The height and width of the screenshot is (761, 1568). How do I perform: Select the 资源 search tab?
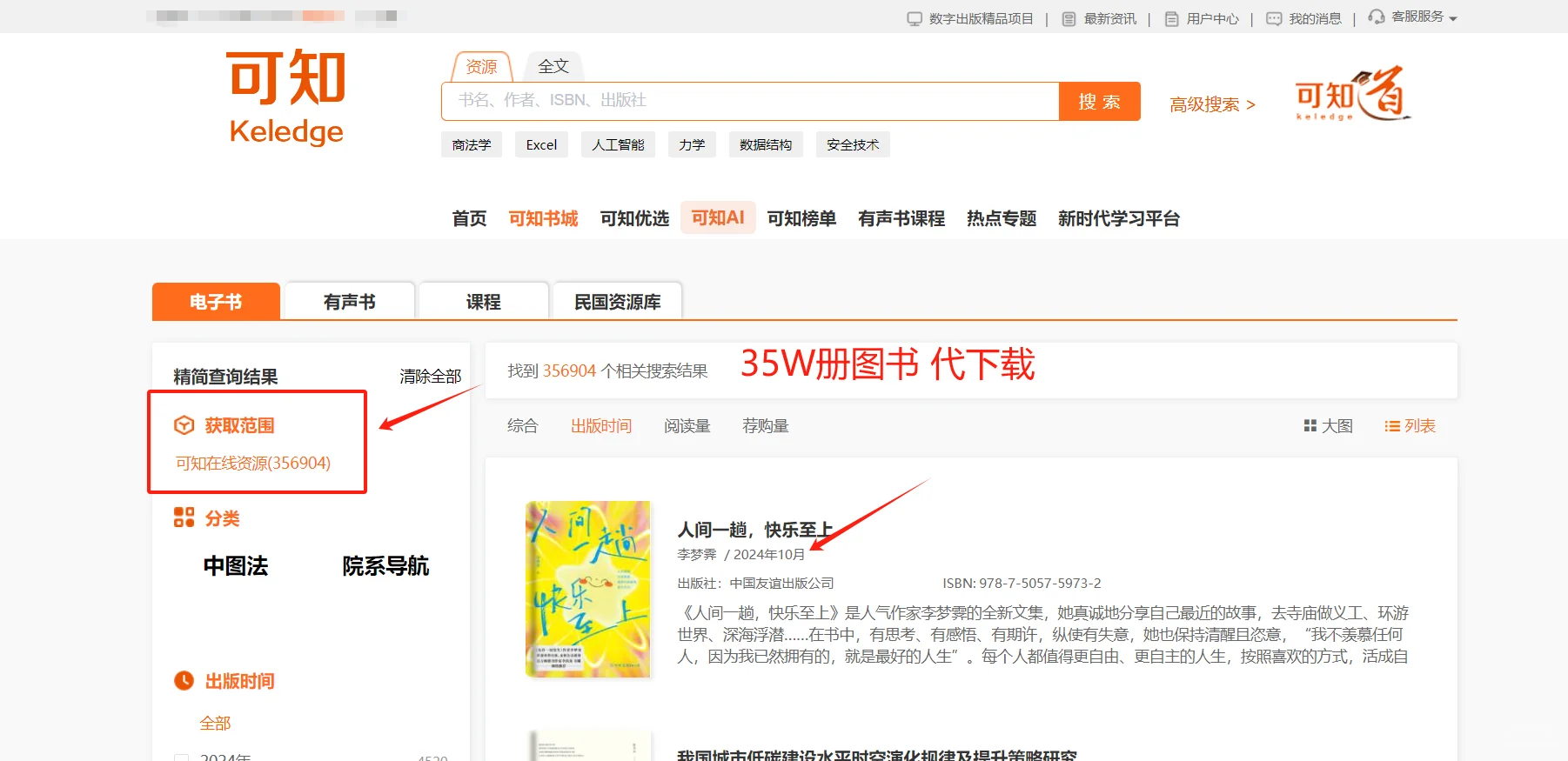pyautogui.click(x=481, y=67)
